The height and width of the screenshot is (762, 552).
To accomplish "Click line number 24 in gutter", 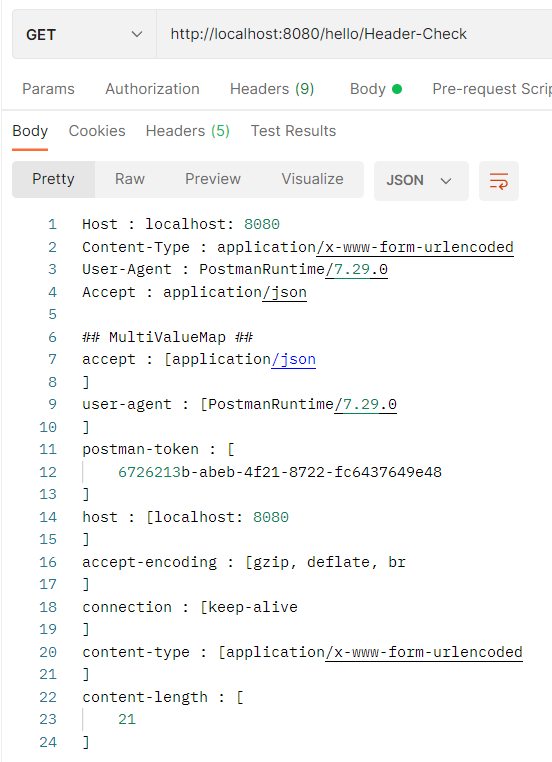I will [48, 743].
